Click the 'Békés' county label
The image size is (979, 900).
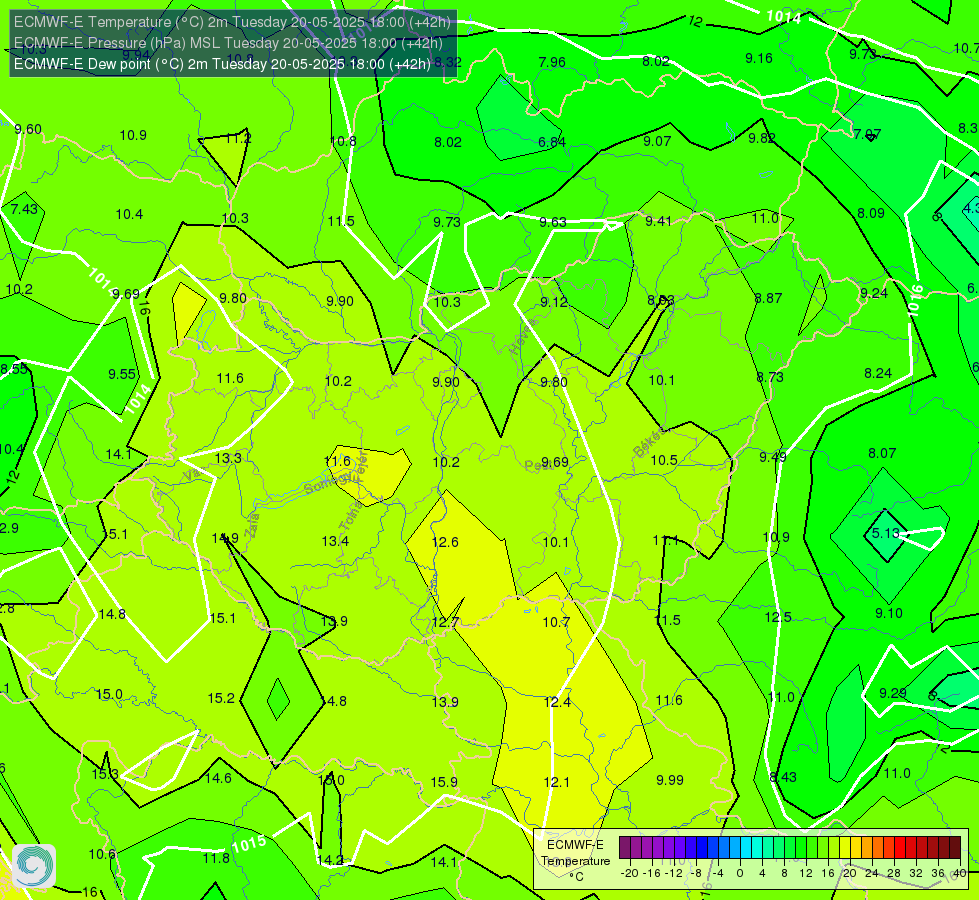(649, 443)
